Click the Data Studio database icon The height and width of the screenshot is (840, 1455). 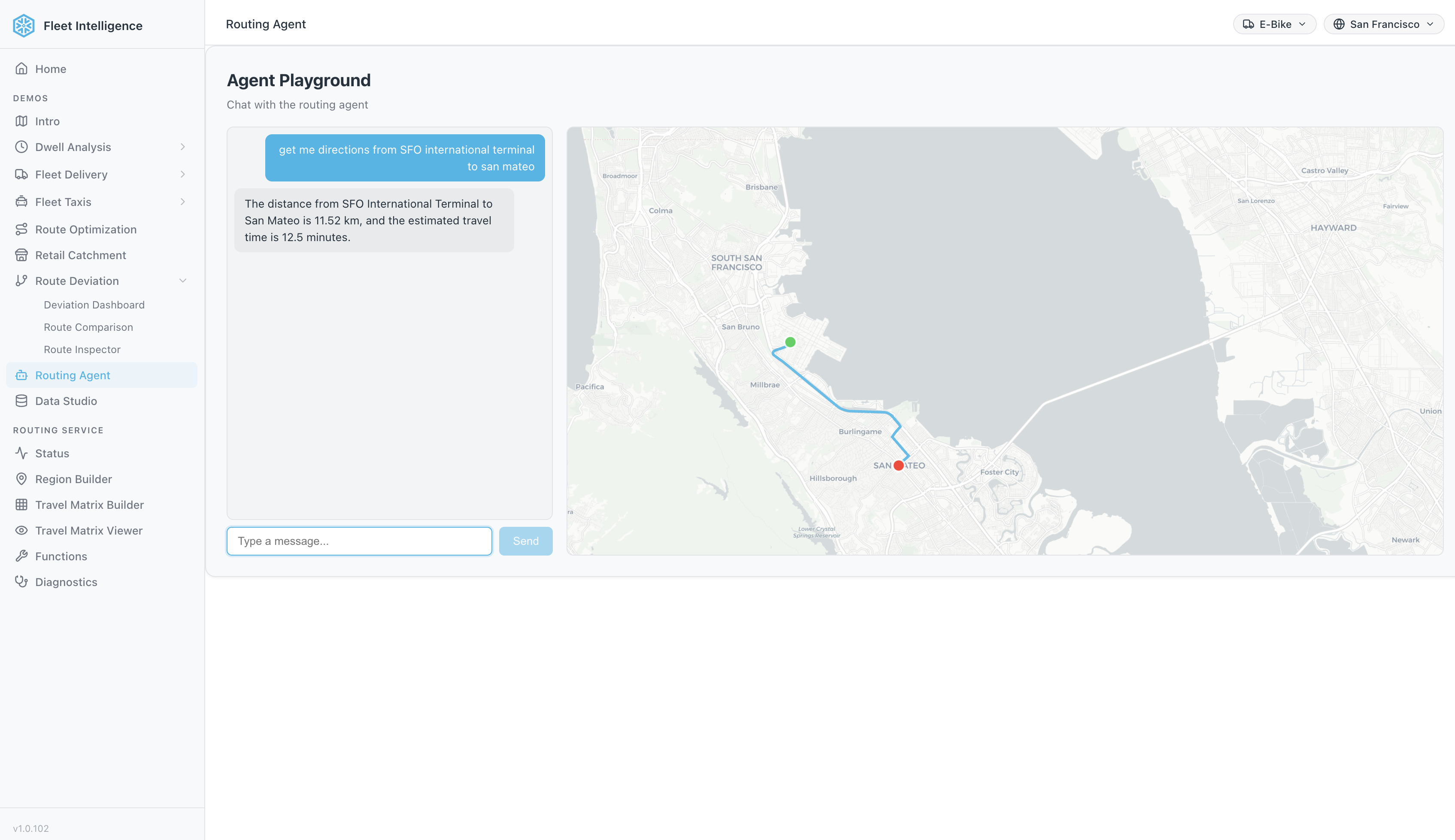coord(21,401)
